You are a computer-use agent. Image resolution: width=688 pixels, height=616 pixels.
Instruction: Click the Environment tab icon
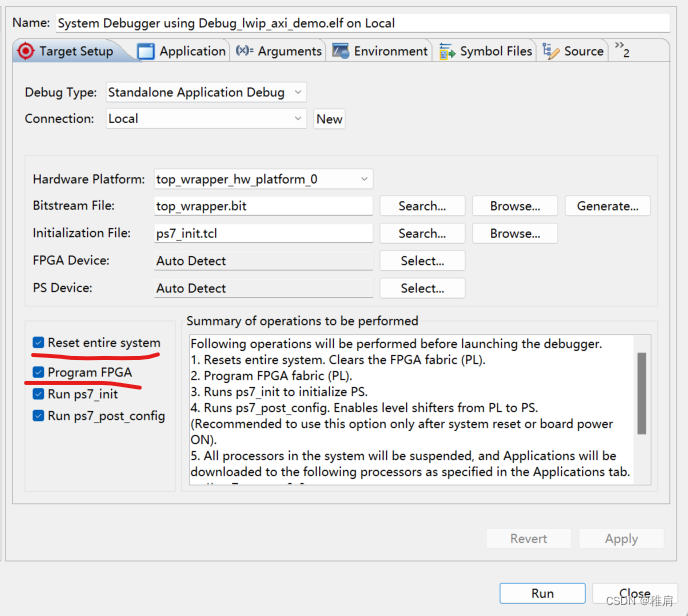coord(340,51)
